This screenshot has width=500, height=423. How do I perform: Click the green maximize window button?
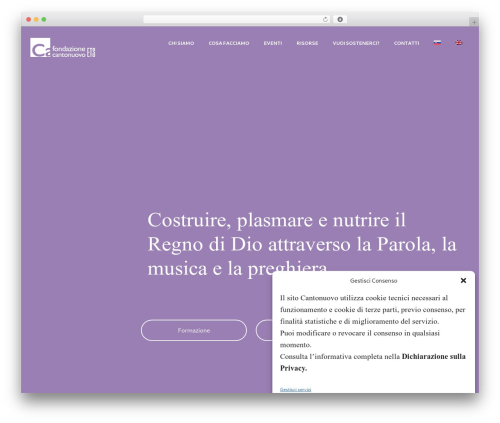[44, 19]
